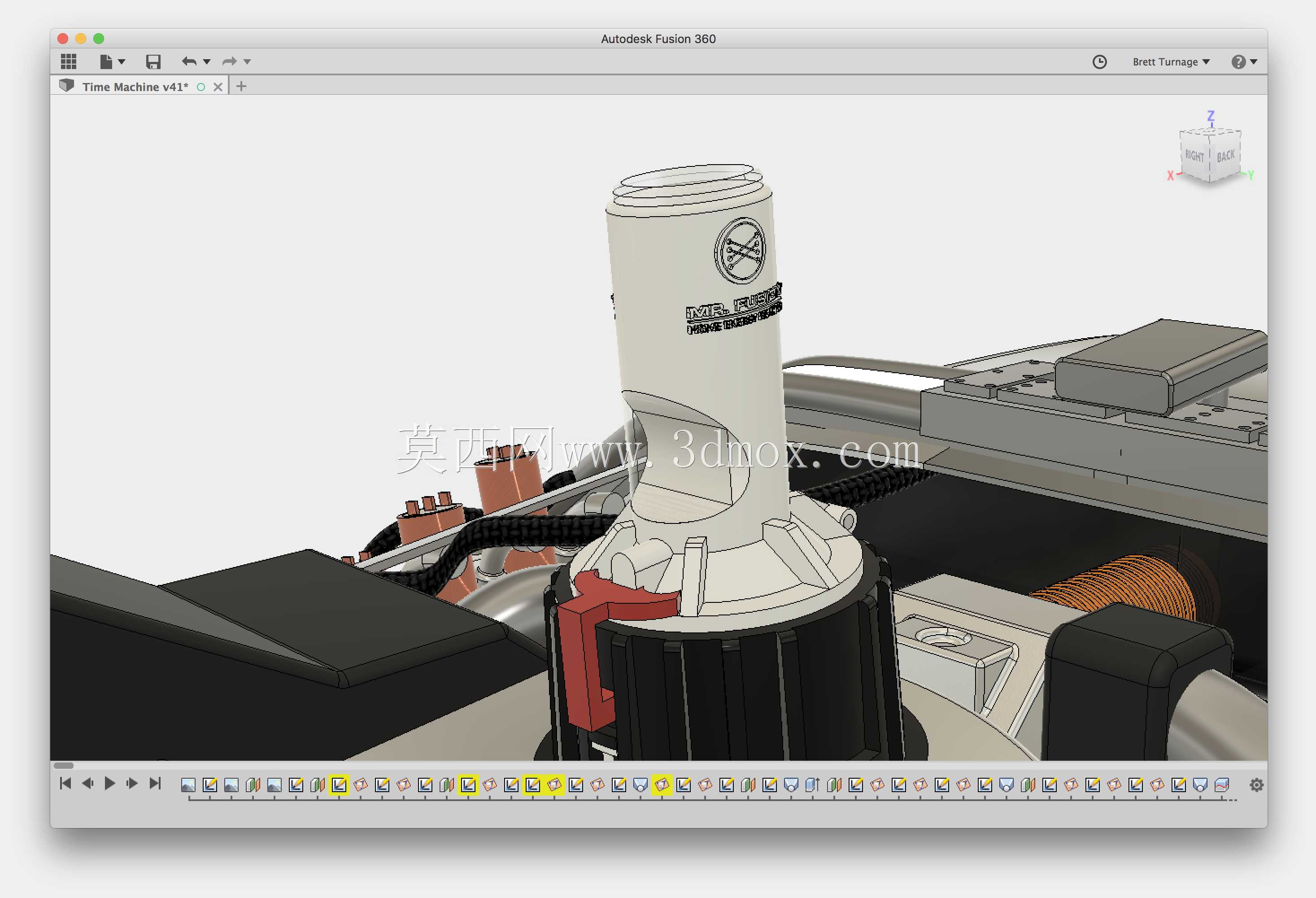Expand the redo history dropdown arrow
Viewport: 1316px width, 898px height.
click(248, 62)
